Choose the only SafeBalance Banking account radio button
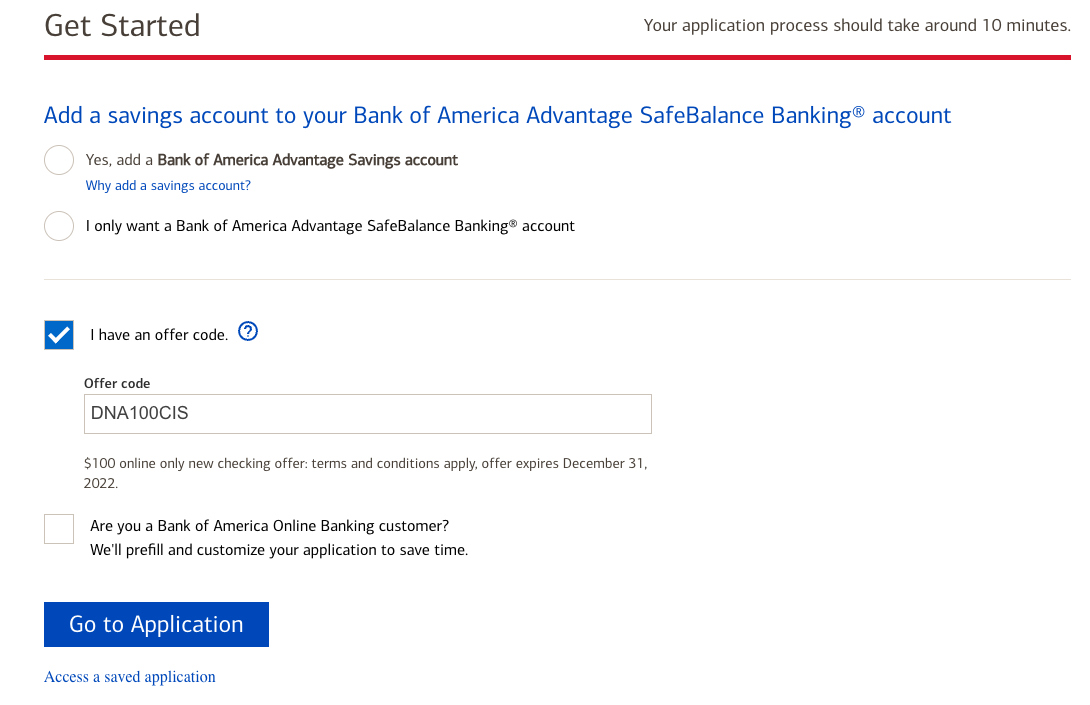This screenshot has height=705, width=1090. (59, 226)
